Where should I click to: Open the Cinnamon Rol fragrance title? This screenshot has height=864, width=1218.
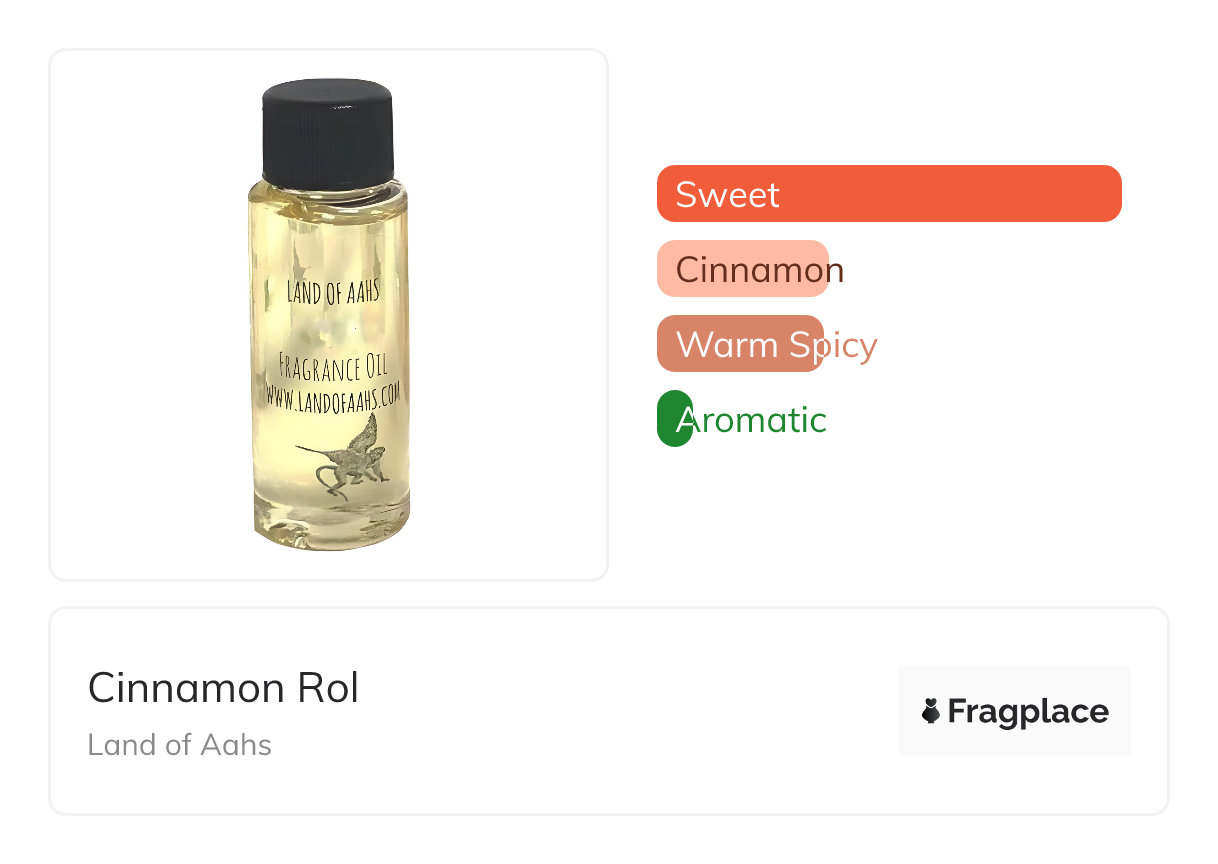point(223,688)
